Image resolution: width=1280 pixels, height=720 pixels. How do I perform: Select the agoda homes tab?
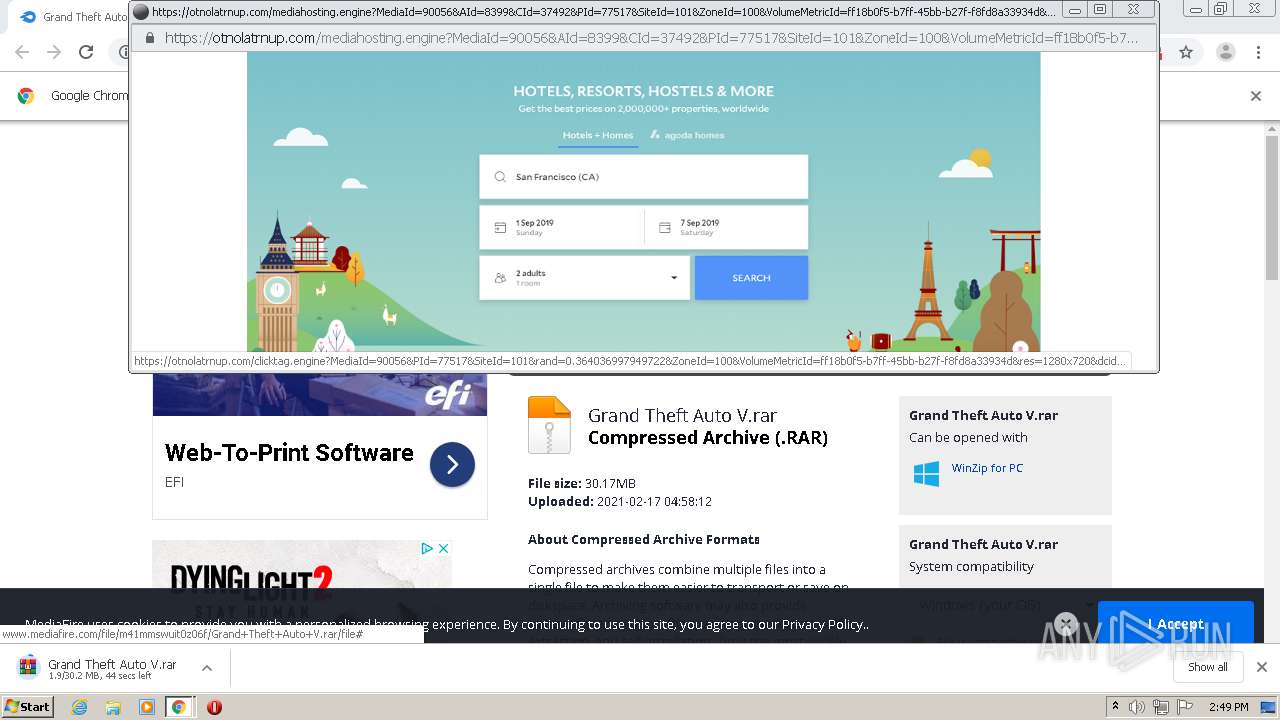pyautogui.click(x=687, y=135)
